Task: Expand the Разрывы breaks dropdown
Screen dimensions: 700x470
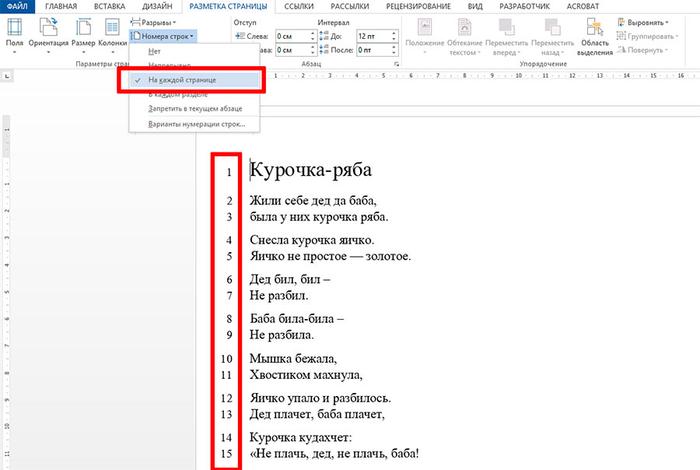Action: (x=156, y=21)
